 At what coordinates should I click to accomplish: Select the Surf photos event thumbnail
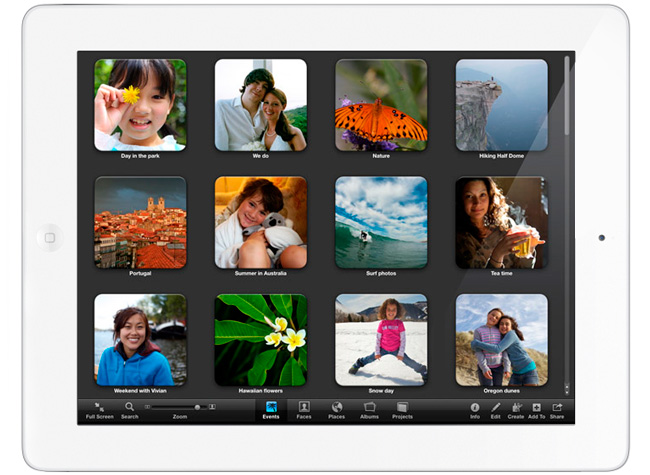[381, 222]
